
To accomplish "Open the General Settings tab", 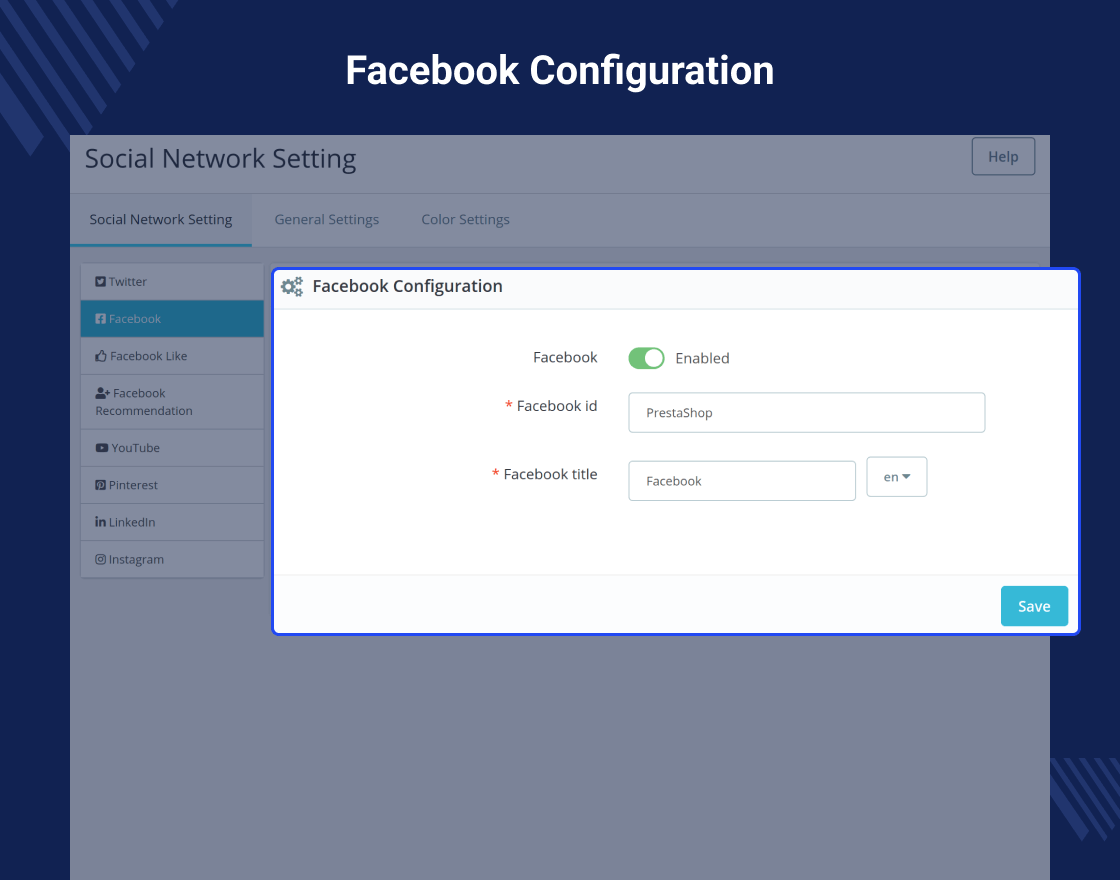I will coord(326,220).
